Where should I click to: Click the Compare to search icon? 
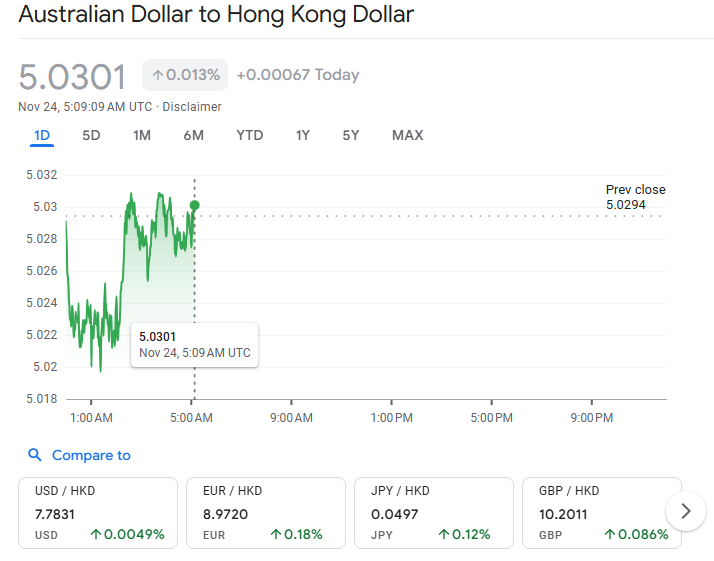pos(35,455)
